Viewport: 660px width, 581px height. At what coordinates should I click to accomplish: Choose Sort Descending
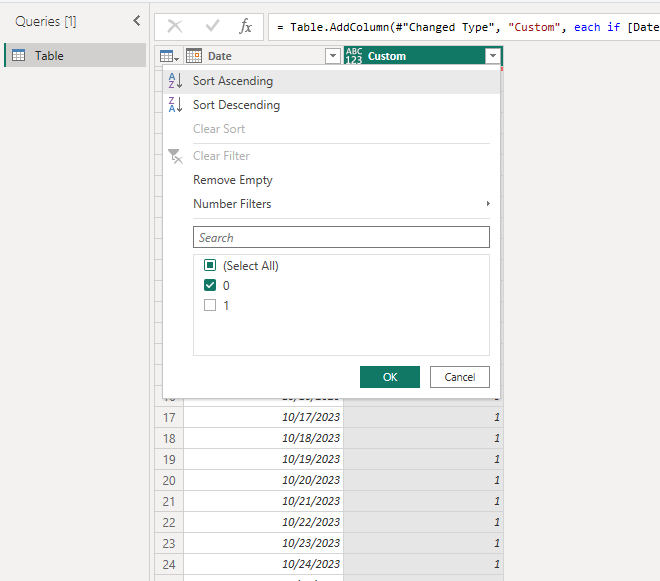pyautogui.click(x=331, y=105)
